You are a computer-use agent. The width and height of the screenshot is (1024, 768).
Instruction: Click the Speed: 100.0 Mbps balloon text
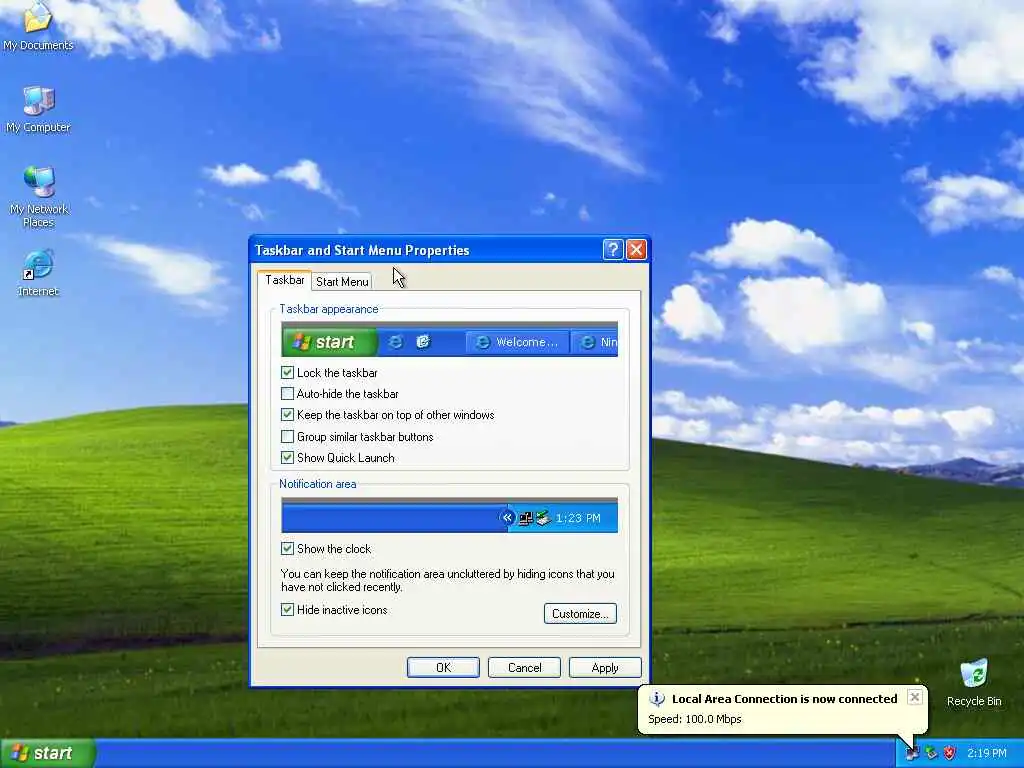695,719
